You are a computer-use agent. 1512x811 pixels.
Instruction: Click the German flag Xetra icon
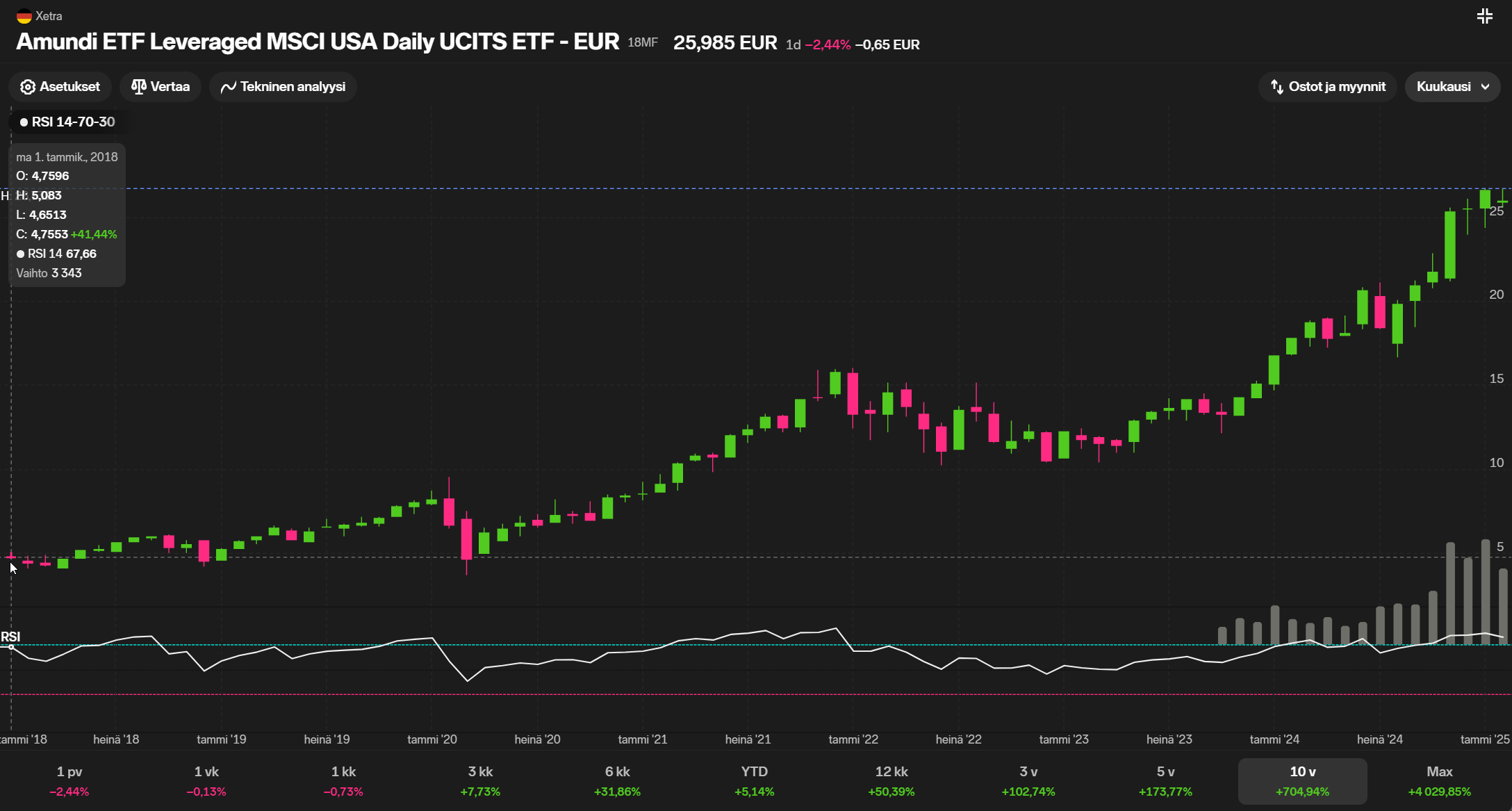click(24, 16)
